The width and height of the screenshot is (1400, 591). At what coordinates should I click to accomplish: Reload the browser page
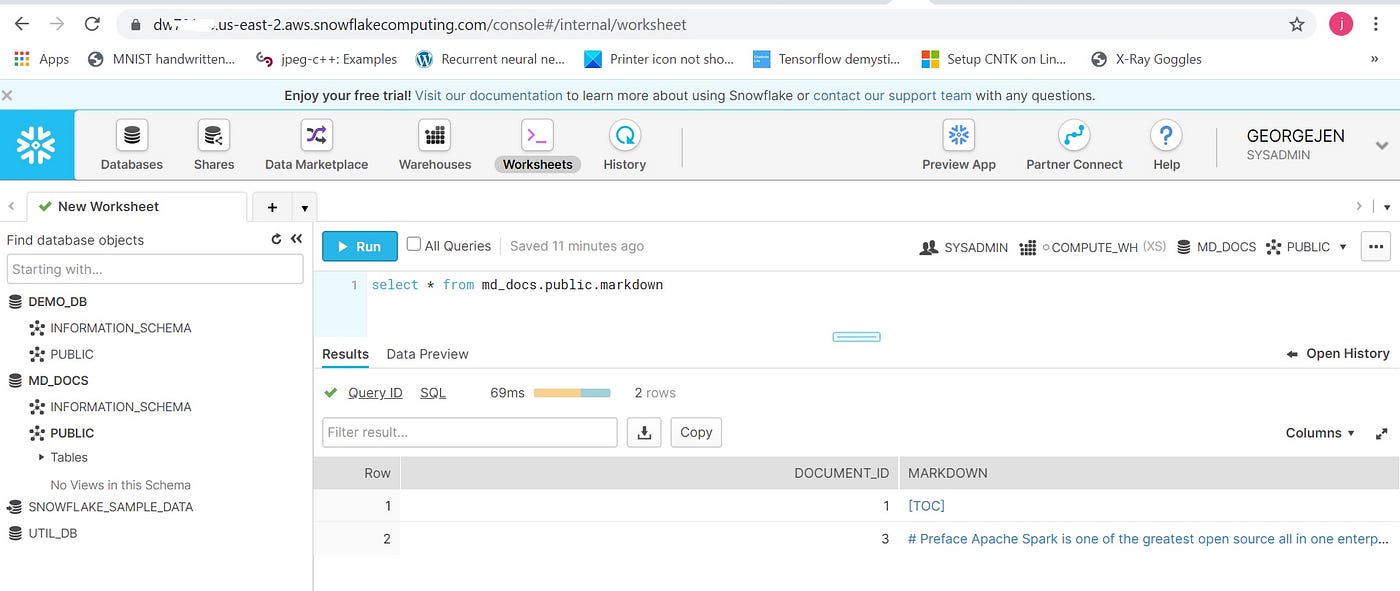[92, 24]
